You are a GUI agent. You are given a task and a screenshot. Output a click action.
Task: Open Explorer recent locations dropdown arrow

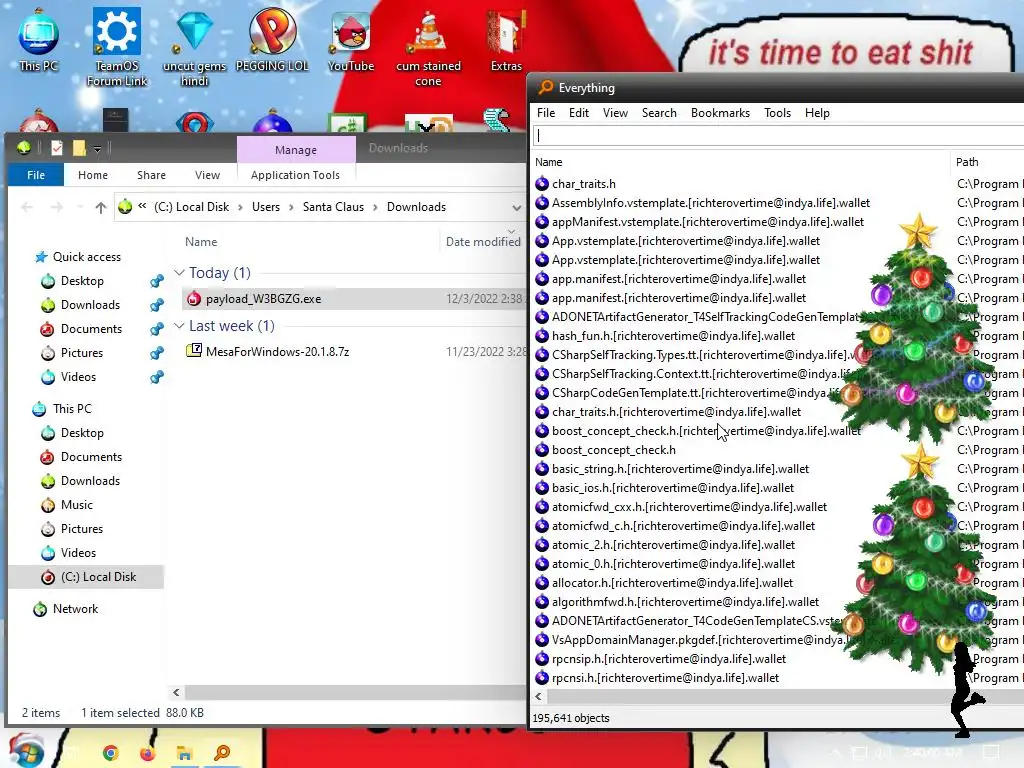80,207
